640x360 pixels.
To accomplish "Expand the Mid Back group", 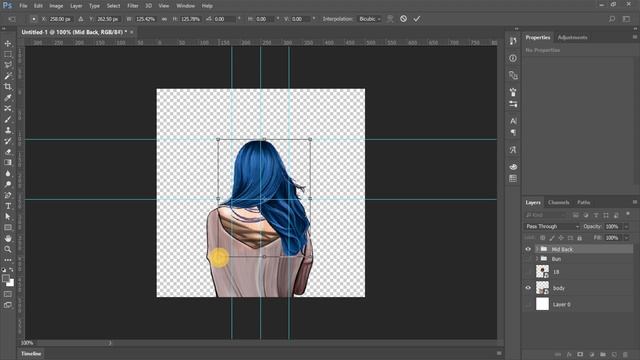I will [x=537, y=249].
